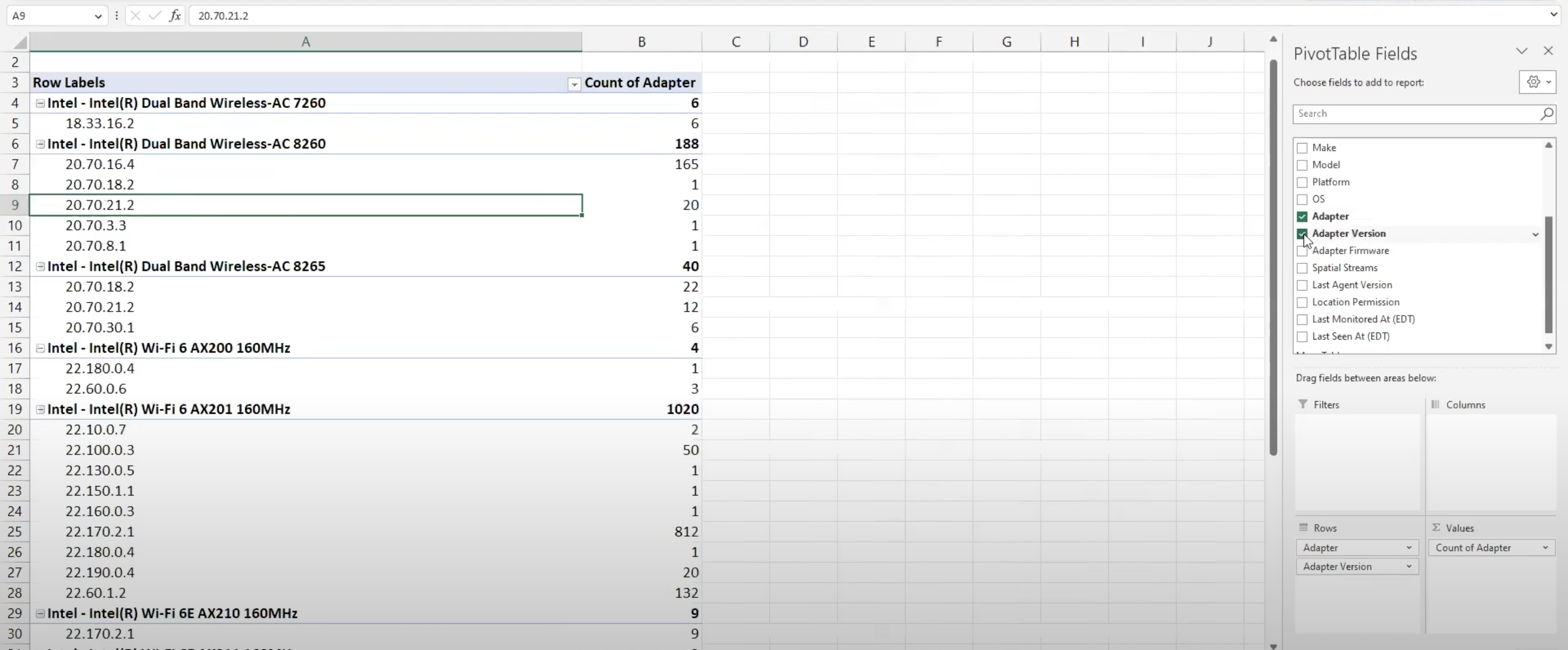Expand the Adapter Version dropdown in Rows
The width and height of the screenshot is (1568, 650).
click(1408, 566)
